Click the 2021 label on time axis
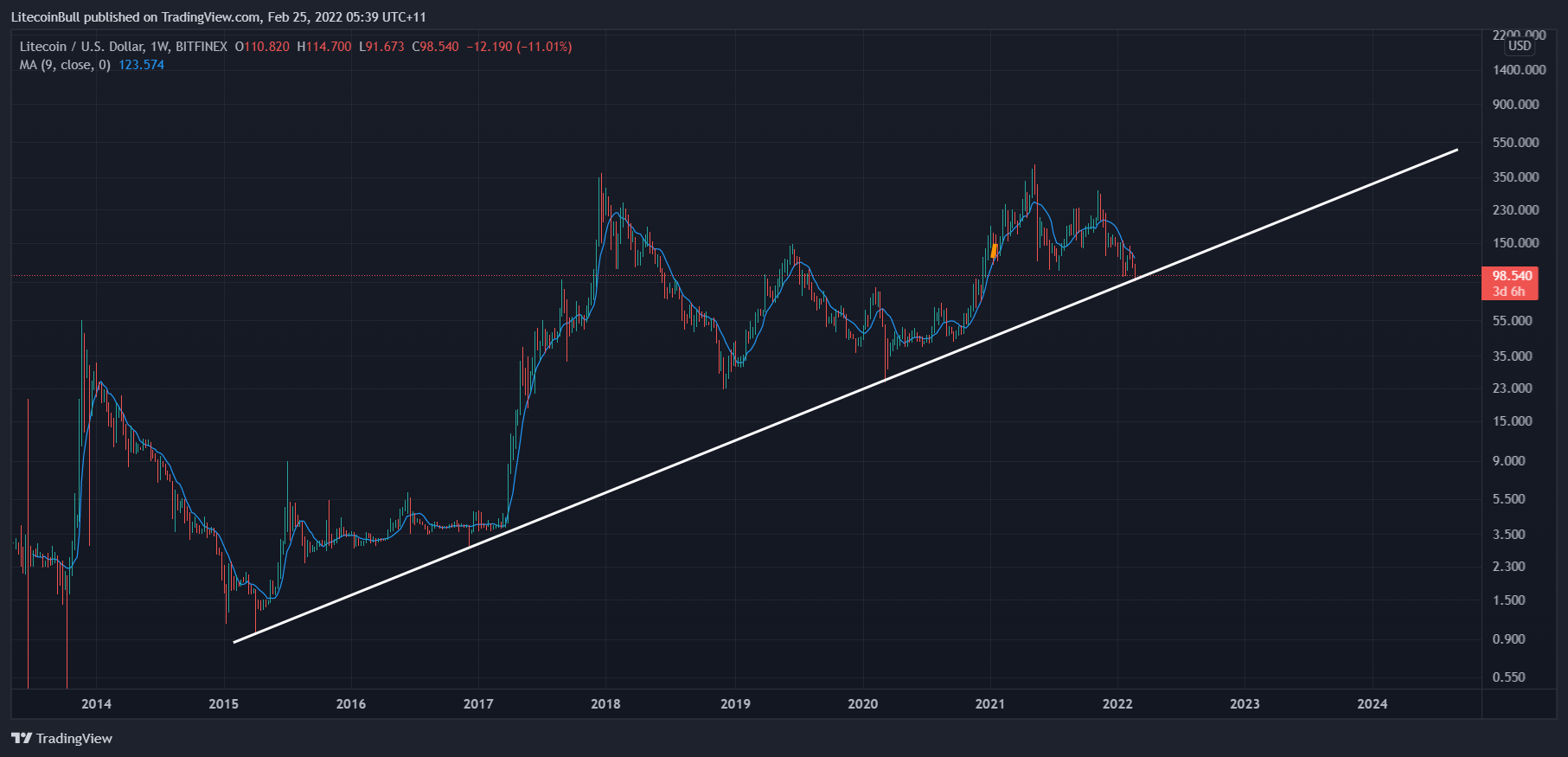This screenshot has width=1568, height=757. coord(990,703)
